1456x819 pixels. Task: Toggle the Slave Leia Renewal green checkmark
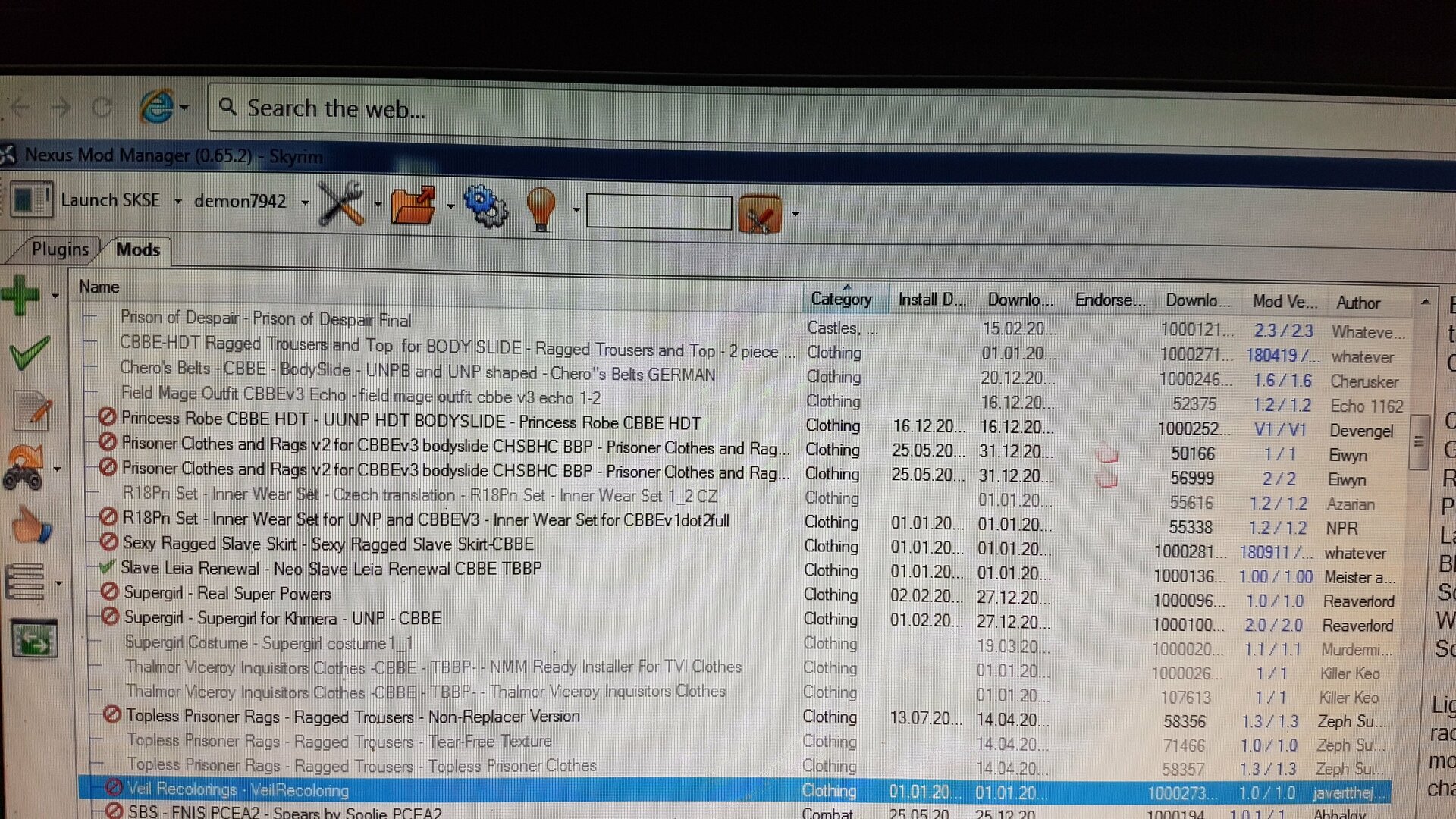coord(108,566)
